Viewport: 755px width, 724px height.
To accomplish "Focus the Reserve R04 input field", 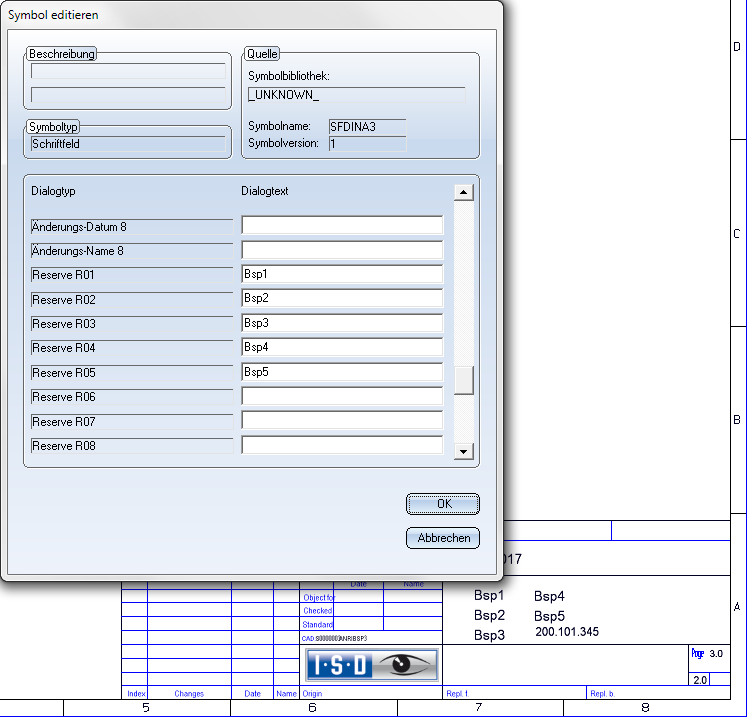I will pos(342,347).
